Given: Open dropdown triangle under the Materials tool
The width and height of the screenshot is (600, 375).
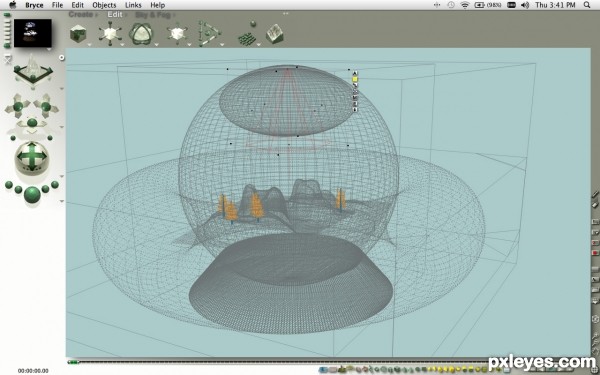Looking at the screenshot, I should click(x=89, y=45).
